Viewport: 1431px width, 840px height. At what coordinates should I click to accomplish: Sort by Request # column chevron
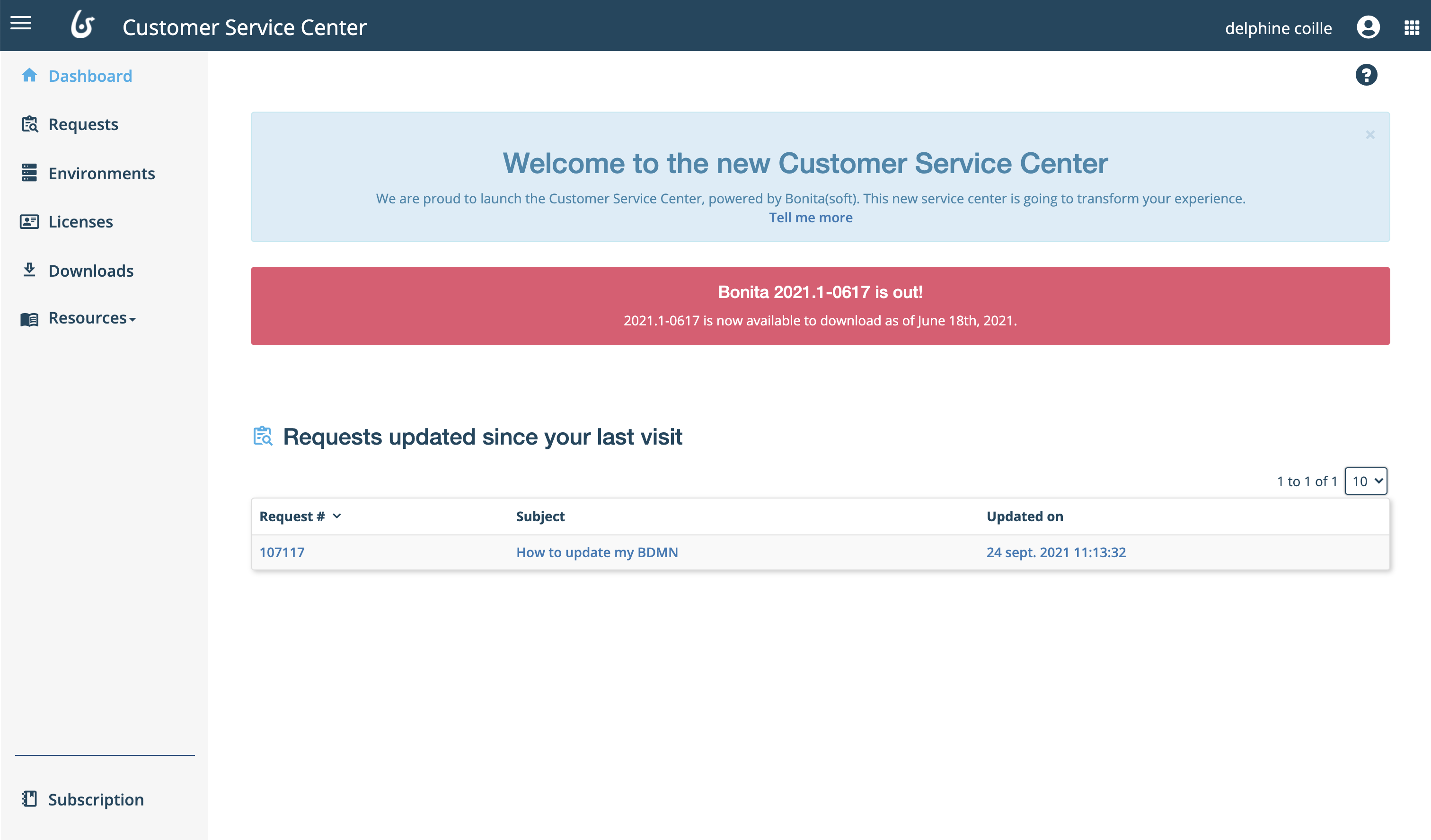337,516
